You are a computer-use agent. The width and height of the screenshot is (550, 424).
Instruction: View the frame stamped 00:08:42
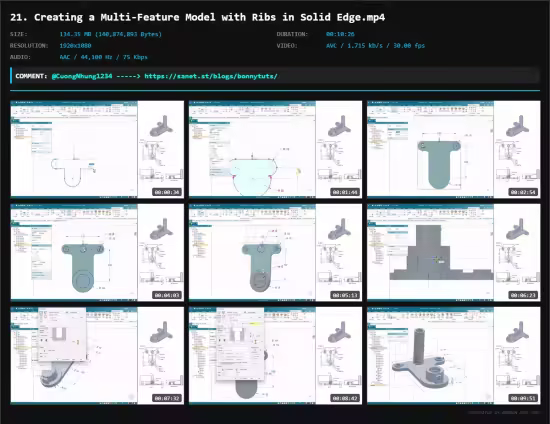tap(275, 355)
